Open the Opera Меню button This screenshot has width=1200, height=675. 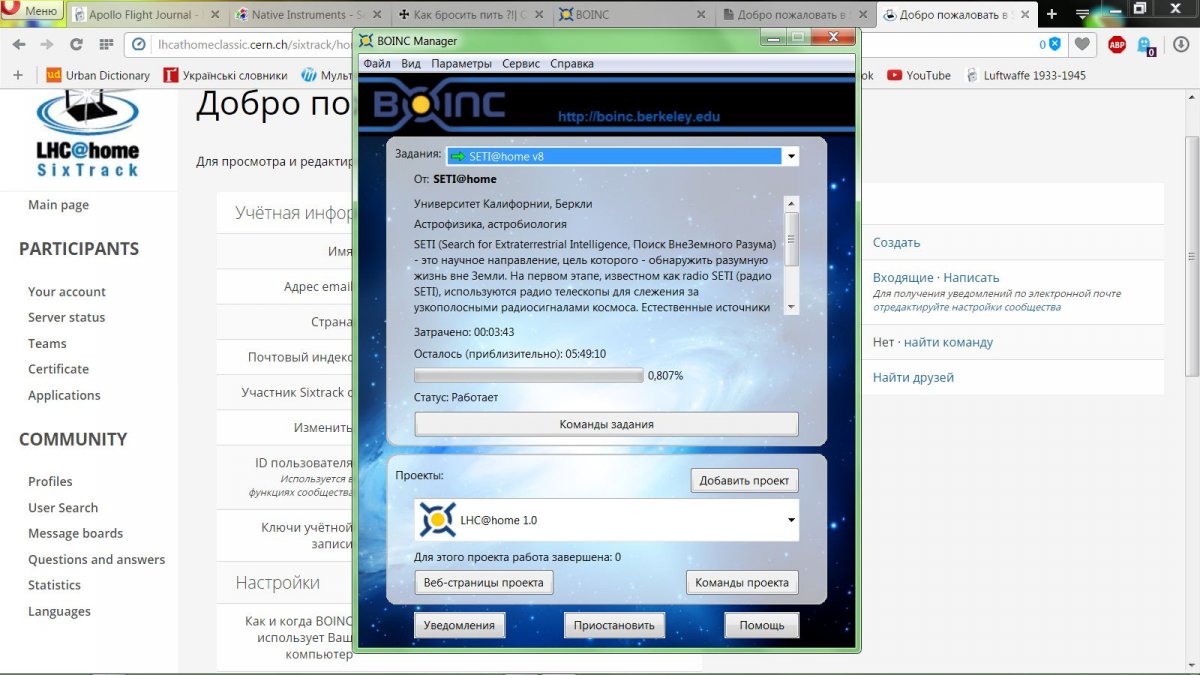[x=33, y=11]
